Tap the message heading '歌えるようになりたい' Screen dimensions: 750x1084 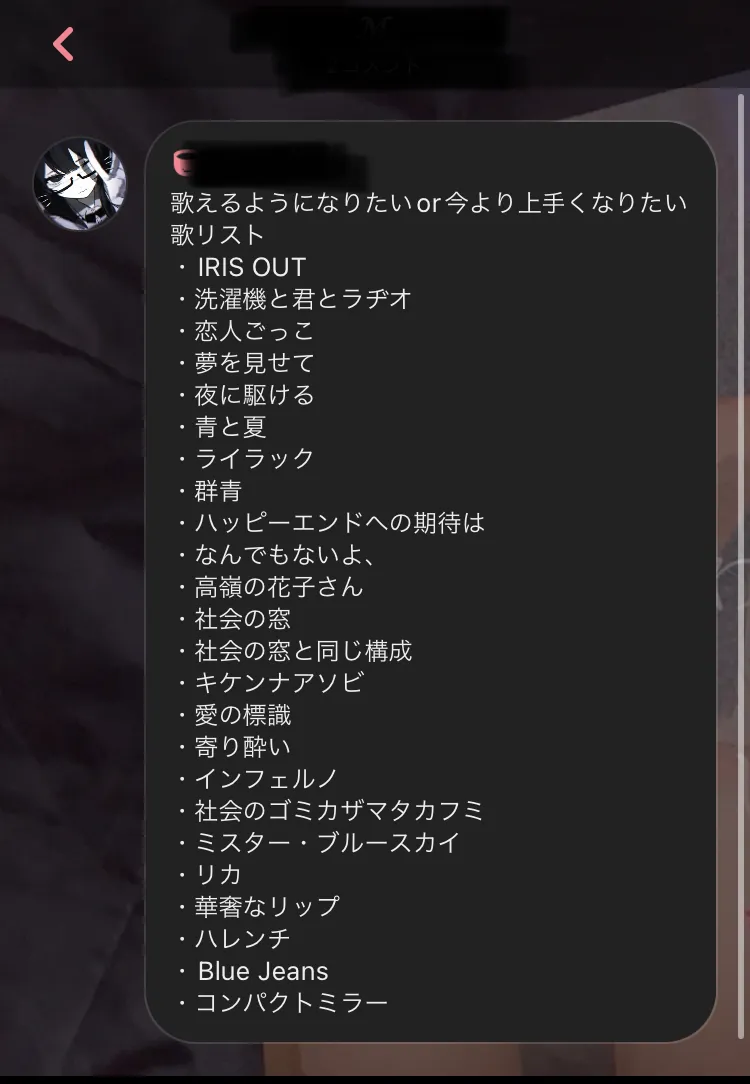pyautogui.click(x=291, y=203)
